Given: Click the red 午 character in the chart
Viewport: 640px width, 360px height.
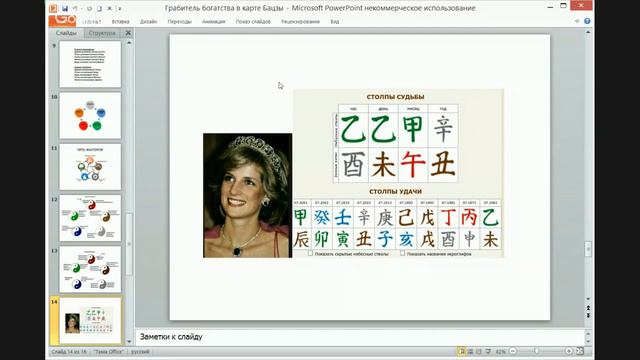Looking at the screenshot, I should 413,164.
